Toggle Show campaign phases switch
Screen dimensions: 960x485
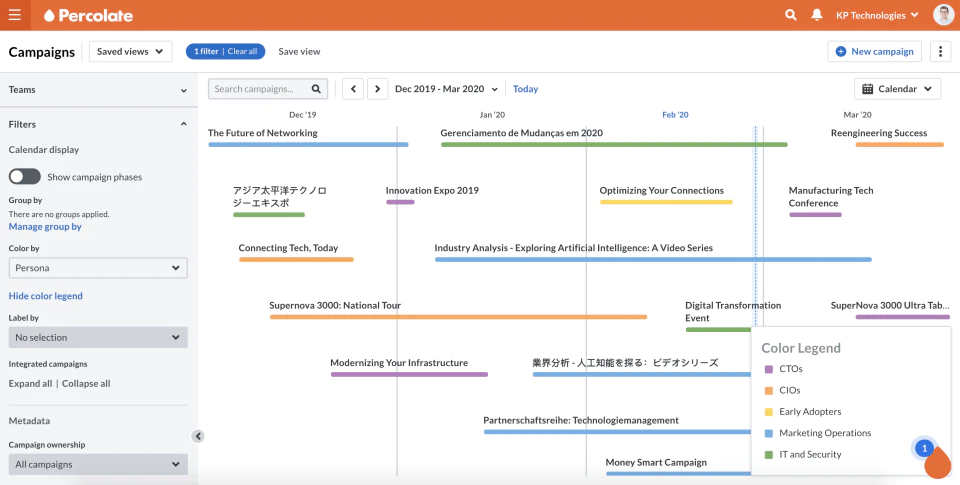tap(24, 177)
